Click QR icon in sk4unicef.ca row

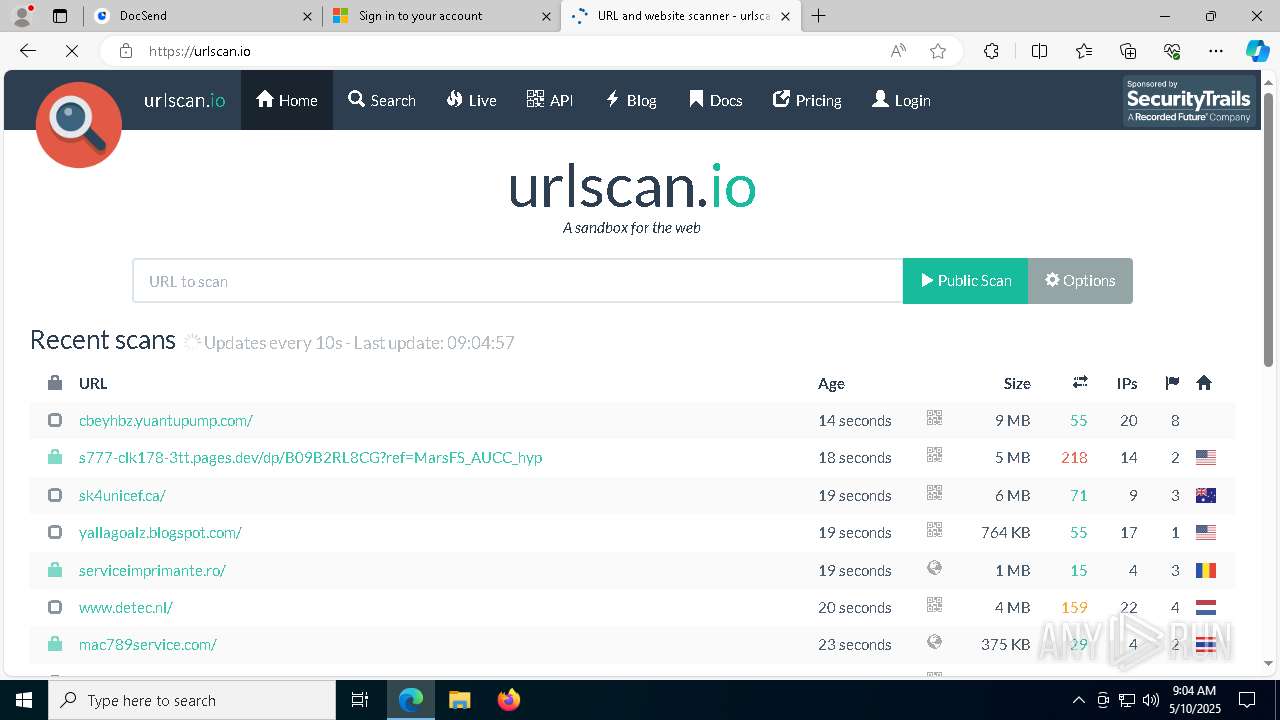934,493
